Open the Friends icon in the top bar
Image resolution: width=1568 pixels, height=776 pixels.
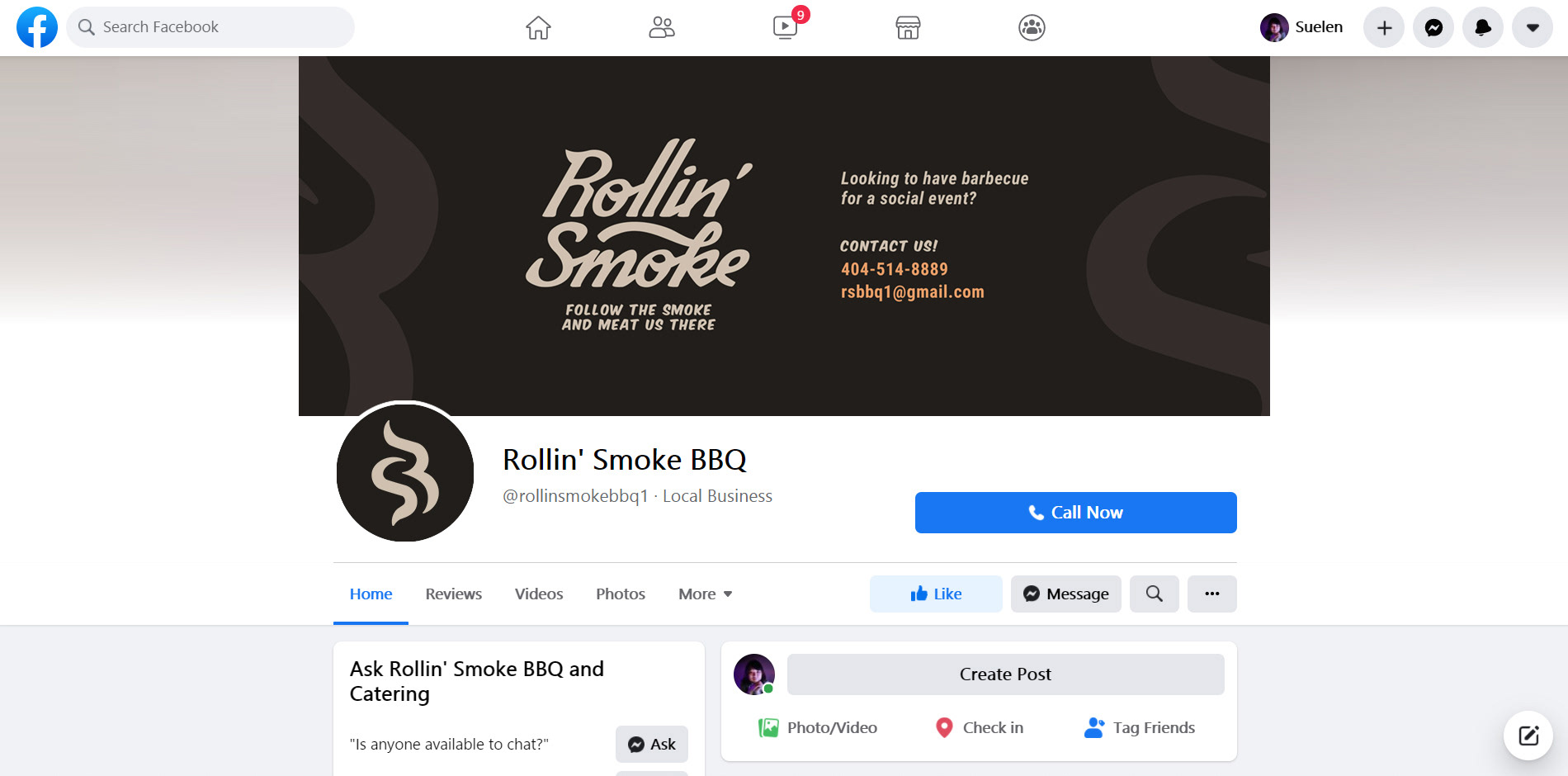pyautogui.click(x=662, y=28)
